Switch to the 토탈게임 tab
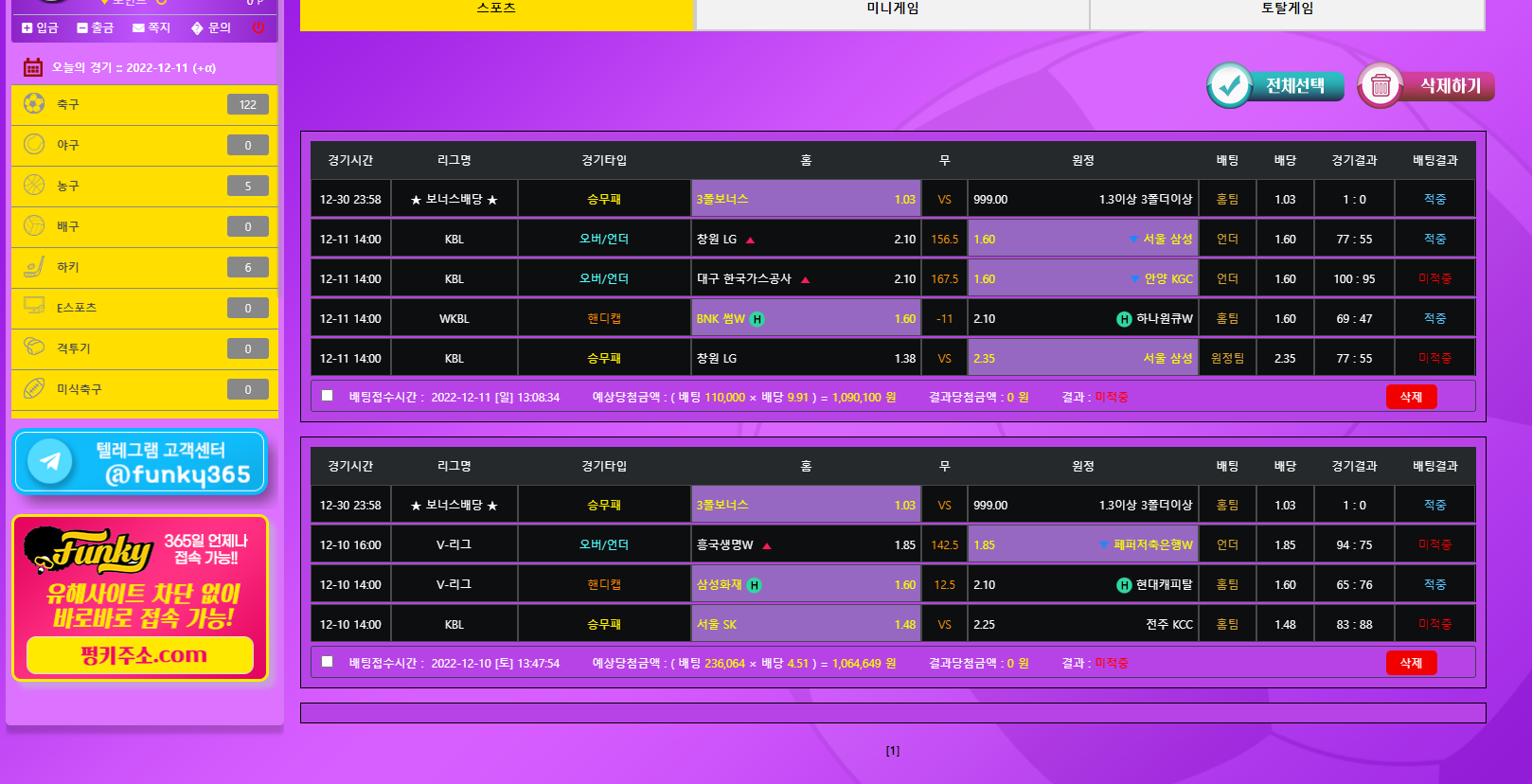1532x784 pixels. pyautogui.click(x=1287, y=9)
